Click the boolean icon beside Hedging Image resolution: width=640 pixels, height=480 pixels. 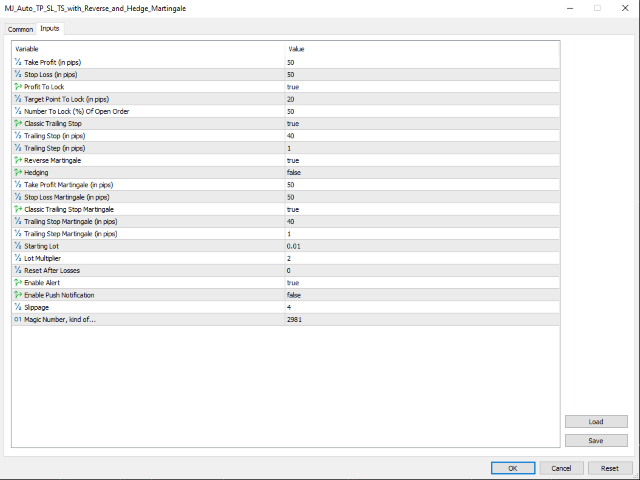pyautogui.click(x=18, y=172)
